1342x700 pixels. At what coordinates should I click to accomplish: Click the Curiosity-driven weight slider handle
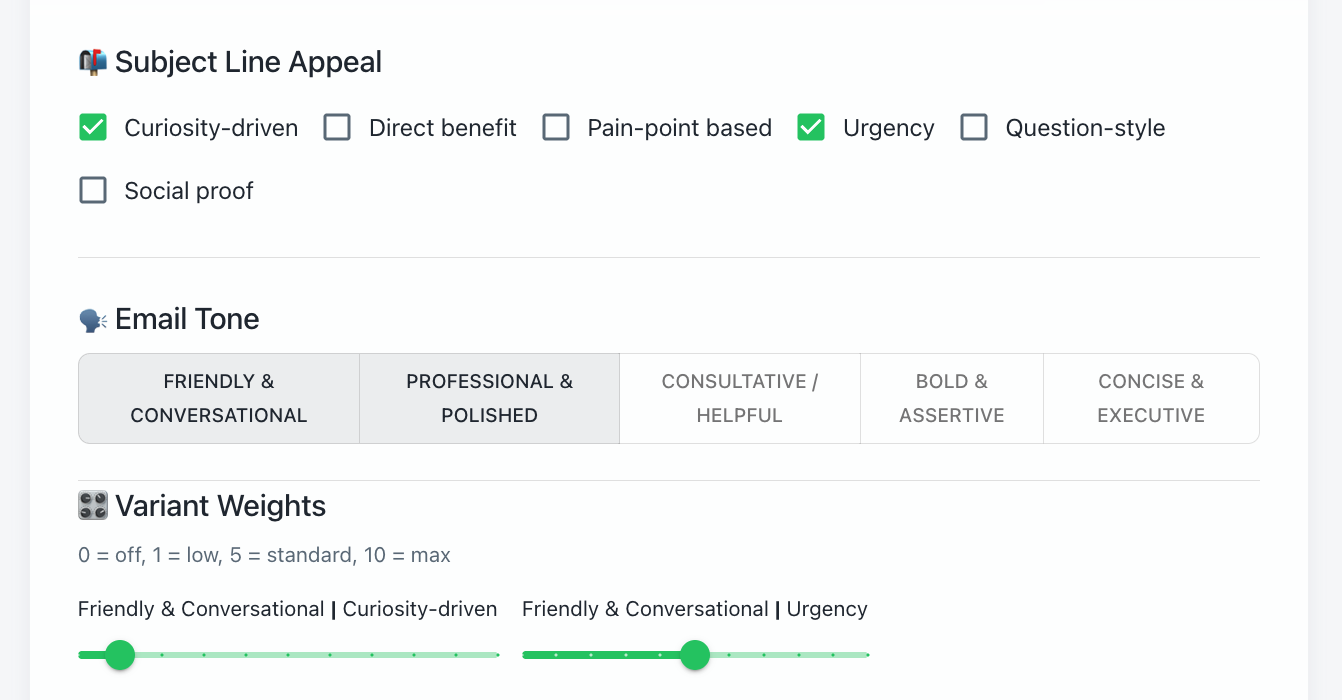(119, 655)
